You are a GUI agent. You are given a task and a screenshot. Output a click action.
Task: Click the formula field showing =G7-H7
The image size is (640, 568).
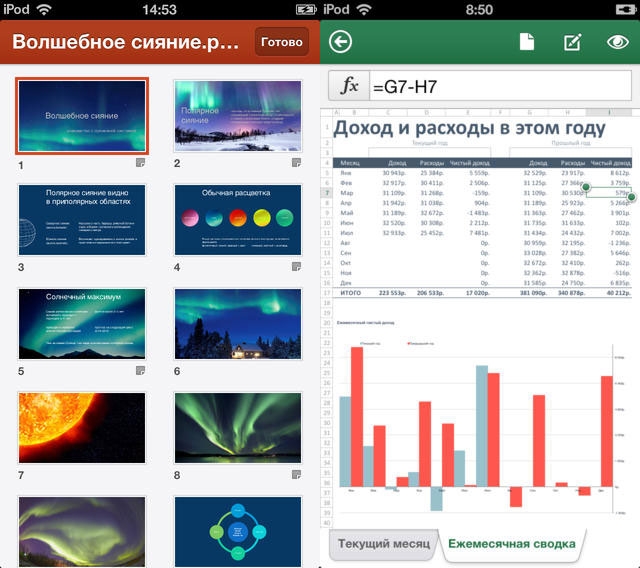tap(500, 85)
